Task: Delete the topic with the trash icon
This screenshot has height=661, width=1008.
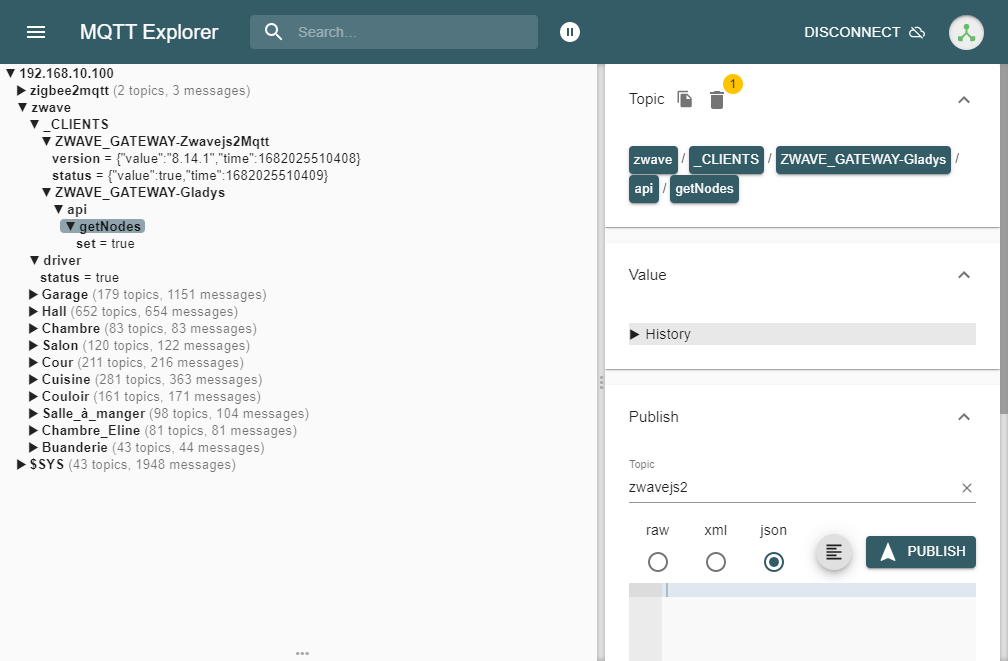Action: (x=717, y=100)
